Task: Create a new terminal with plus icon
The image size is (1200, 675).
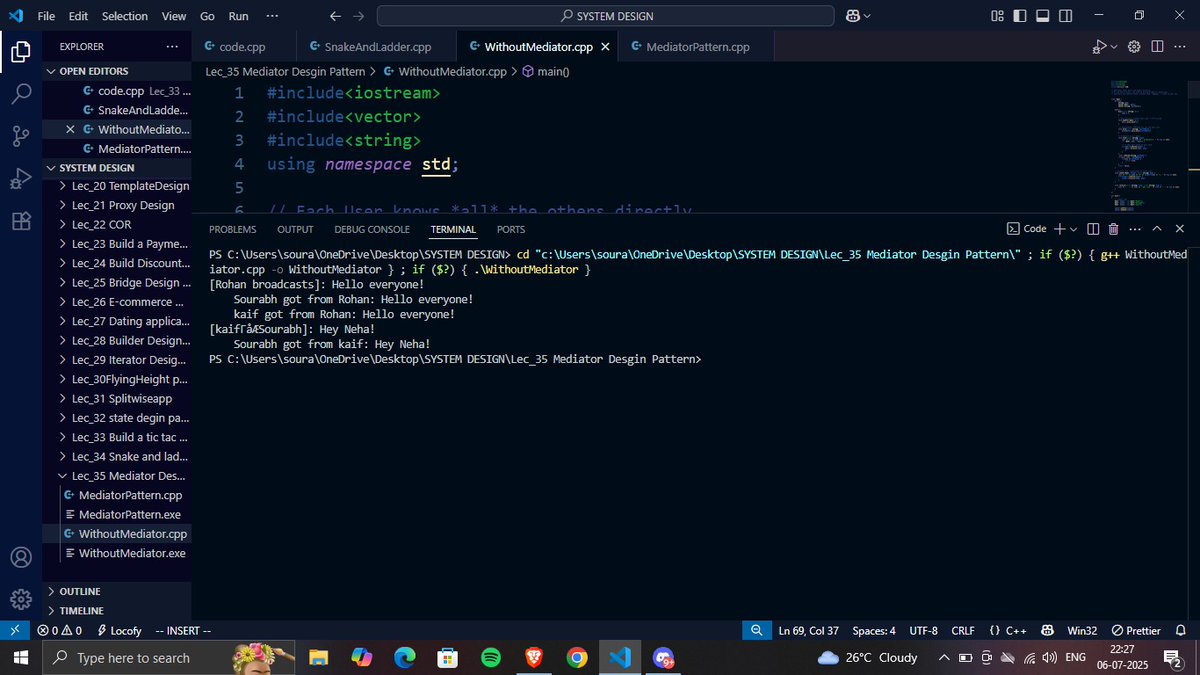Action: click(1060, 229)
